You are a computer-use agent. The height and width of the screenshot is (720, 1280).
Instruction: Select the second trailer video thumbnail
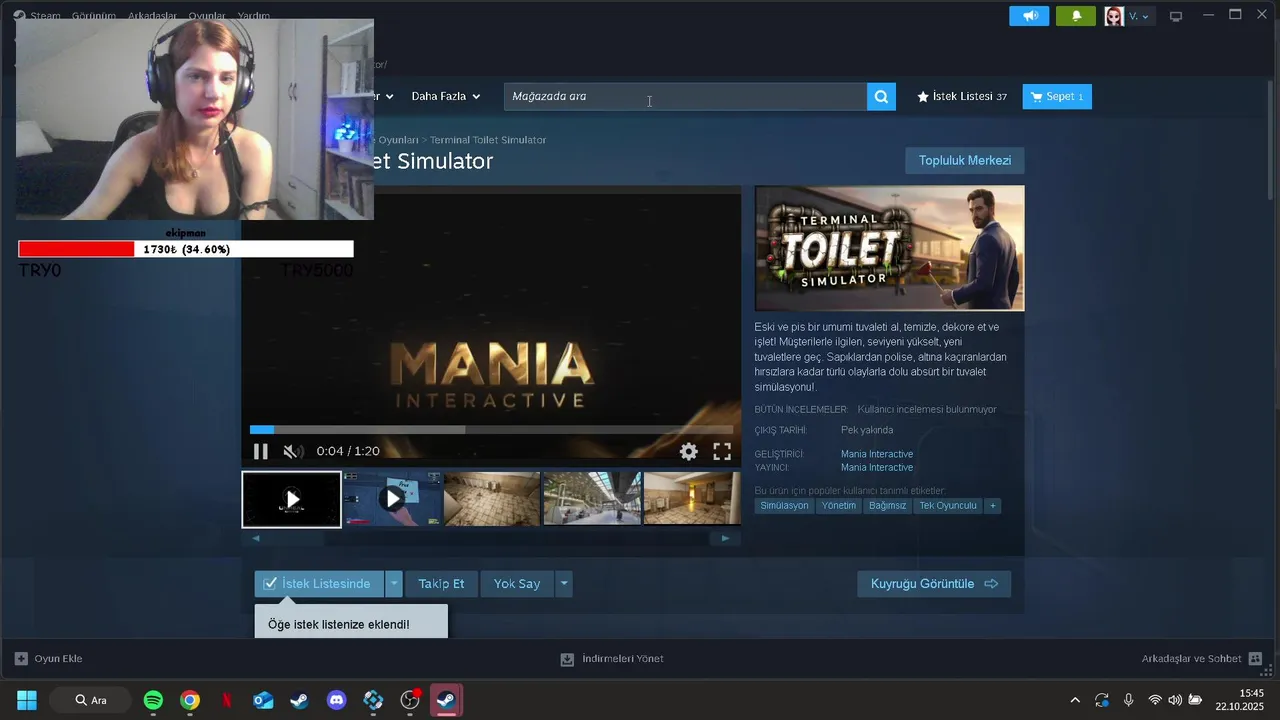(x=393, y=499)
